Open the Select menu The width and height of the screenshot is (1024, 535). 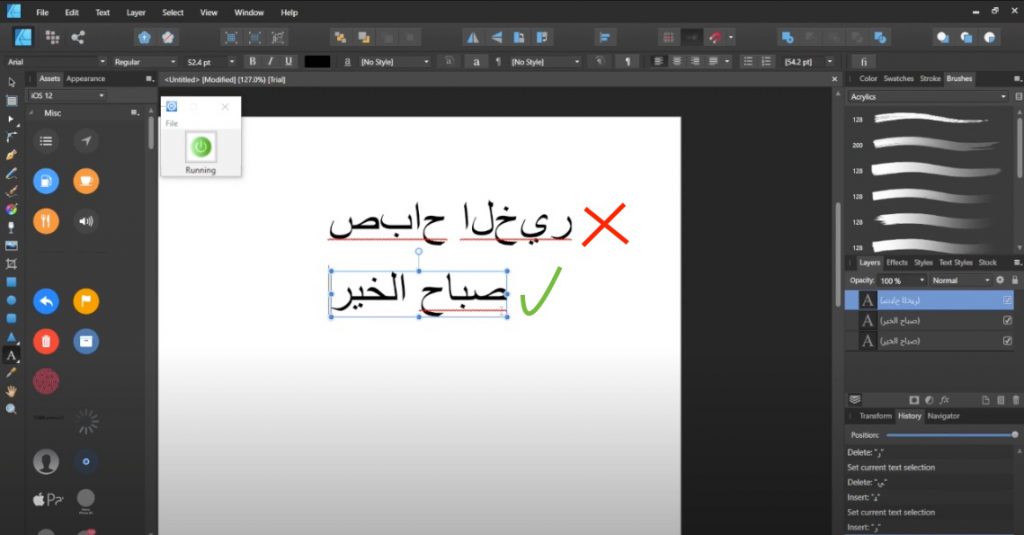[x=172, y=12]
